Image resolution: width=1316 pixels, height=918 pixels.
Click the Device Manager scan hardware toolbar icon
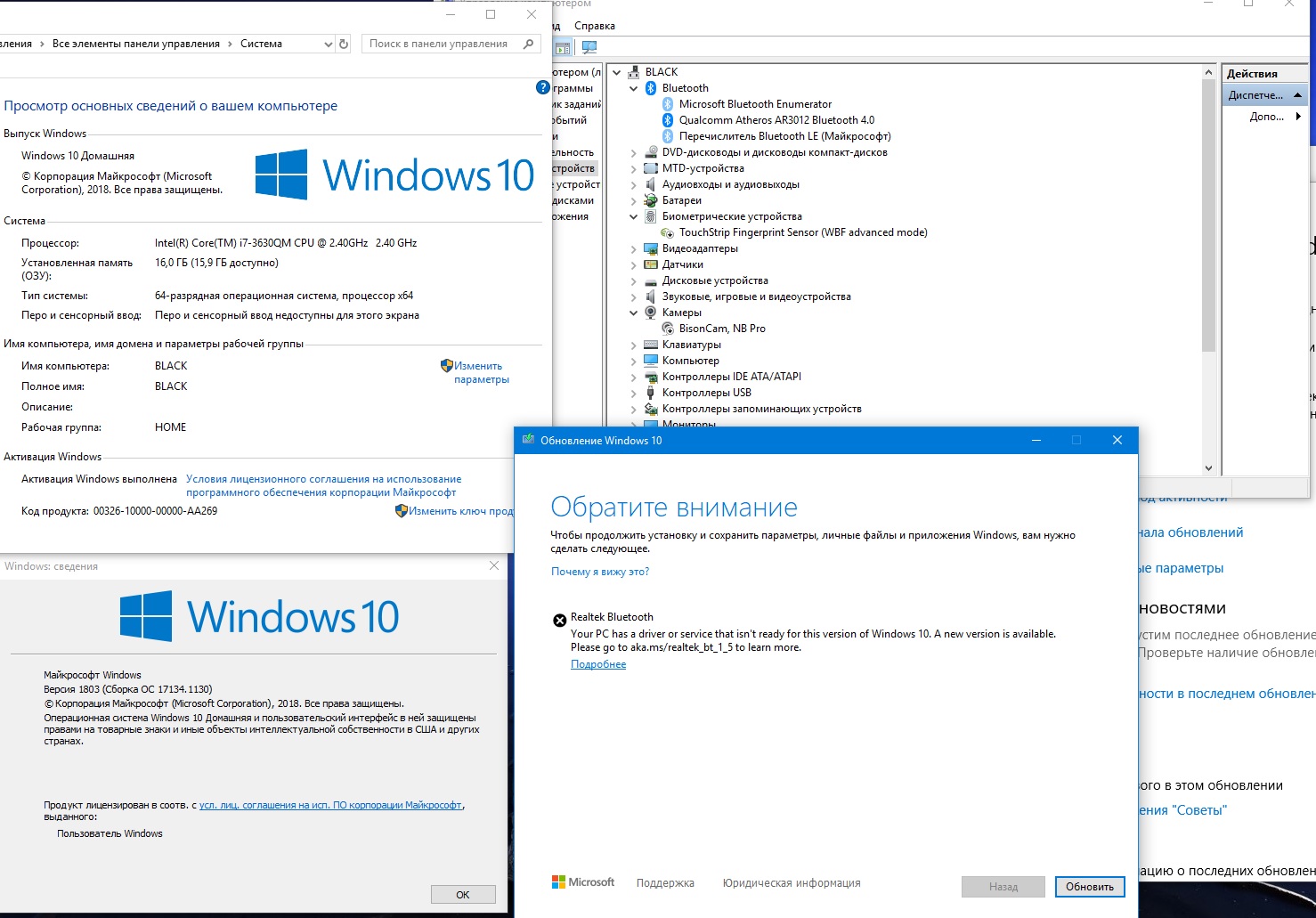589,47
